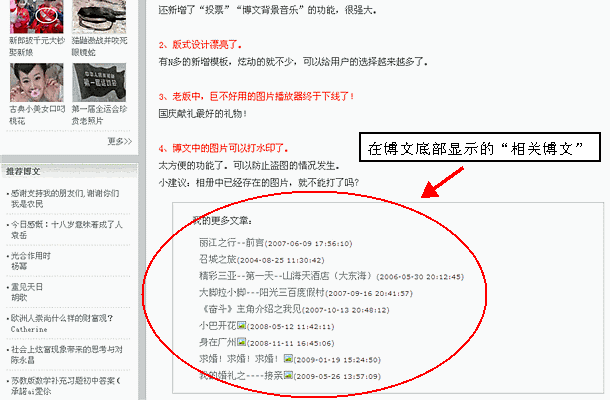Open article 《奋斗》主角介绍之我见
610x400 pixels.
(x=245, y=310)
